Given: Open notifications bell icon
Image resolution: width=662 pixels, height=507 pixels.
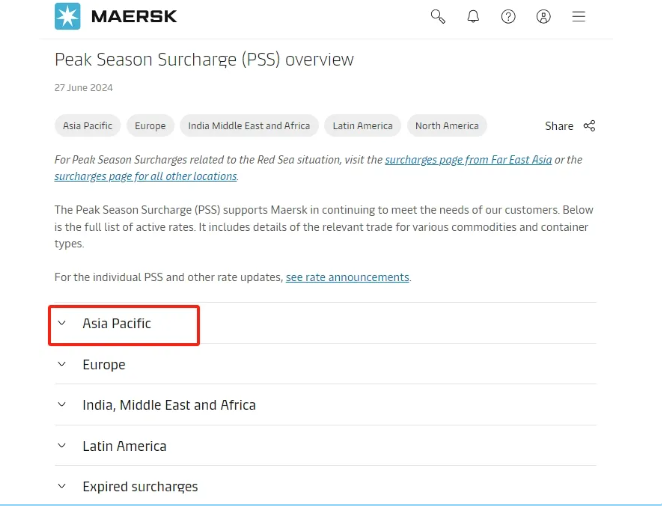Looking at the screenshot, I should (473, 16).
